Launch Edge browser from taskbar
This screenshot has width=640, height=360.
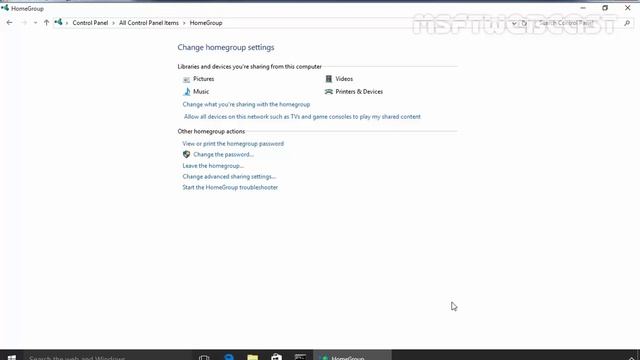[229, 358]
